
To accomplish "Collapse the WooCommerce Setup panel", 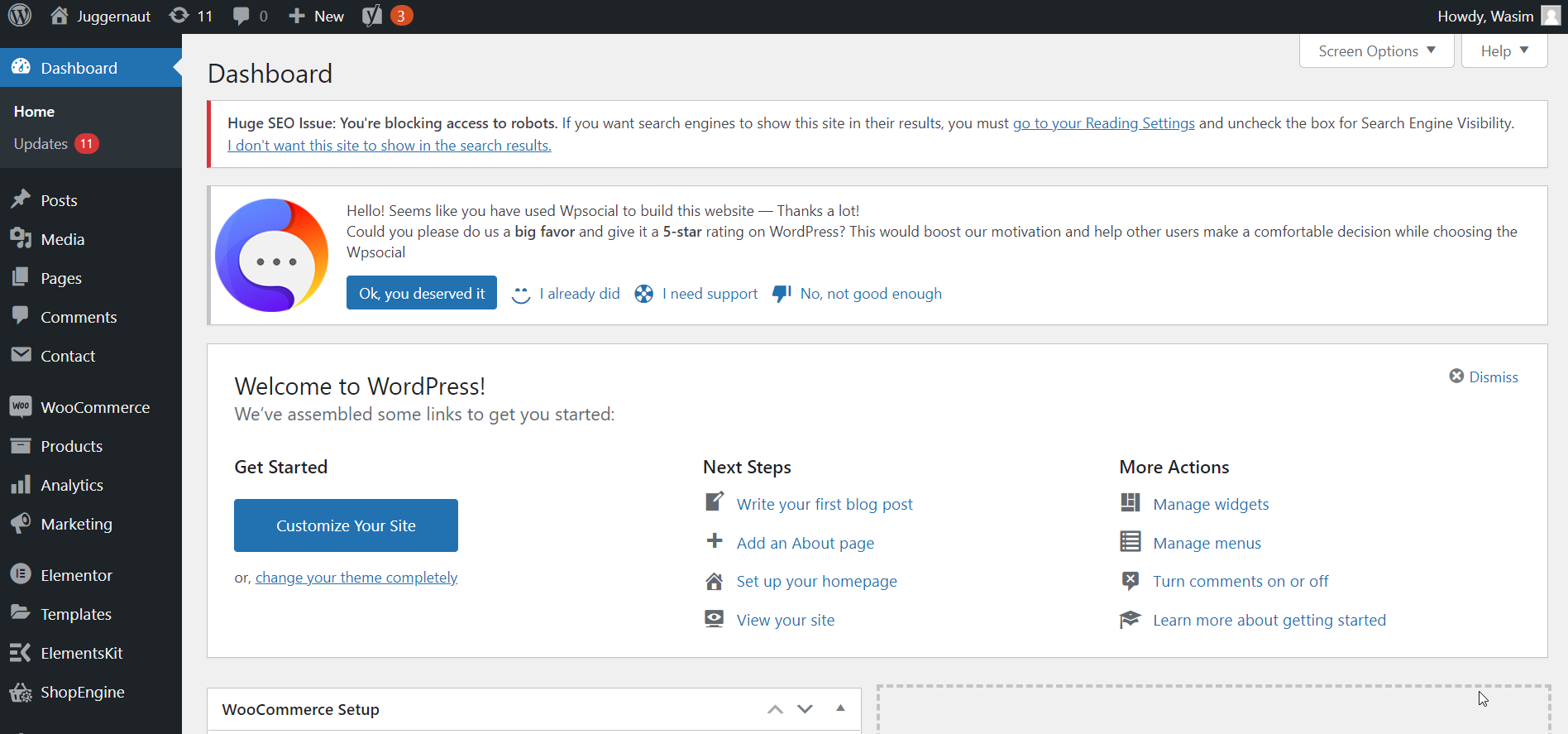I will (840, 708).
